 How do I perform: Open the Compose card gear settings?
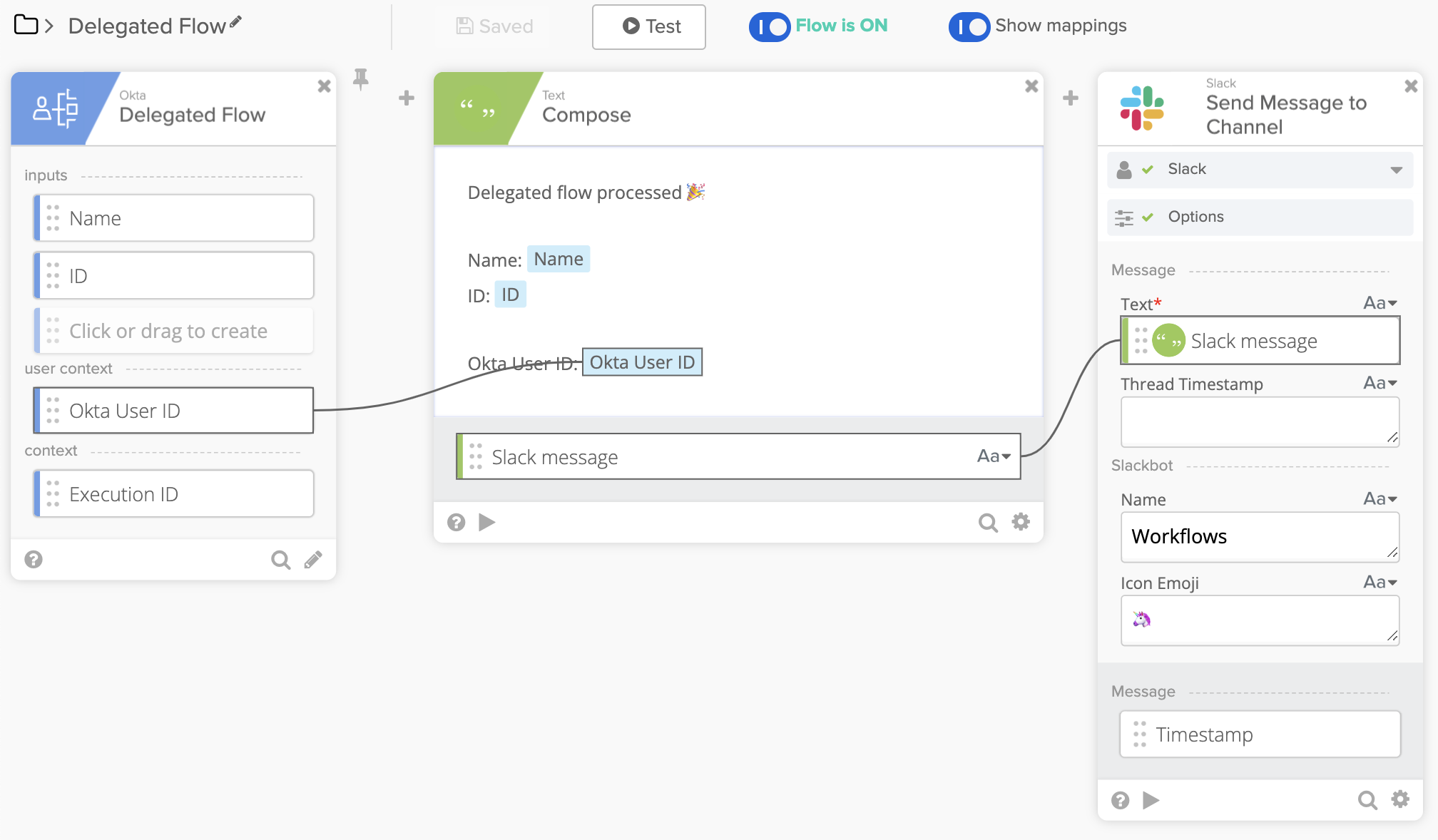click(x=1021, y=522)
